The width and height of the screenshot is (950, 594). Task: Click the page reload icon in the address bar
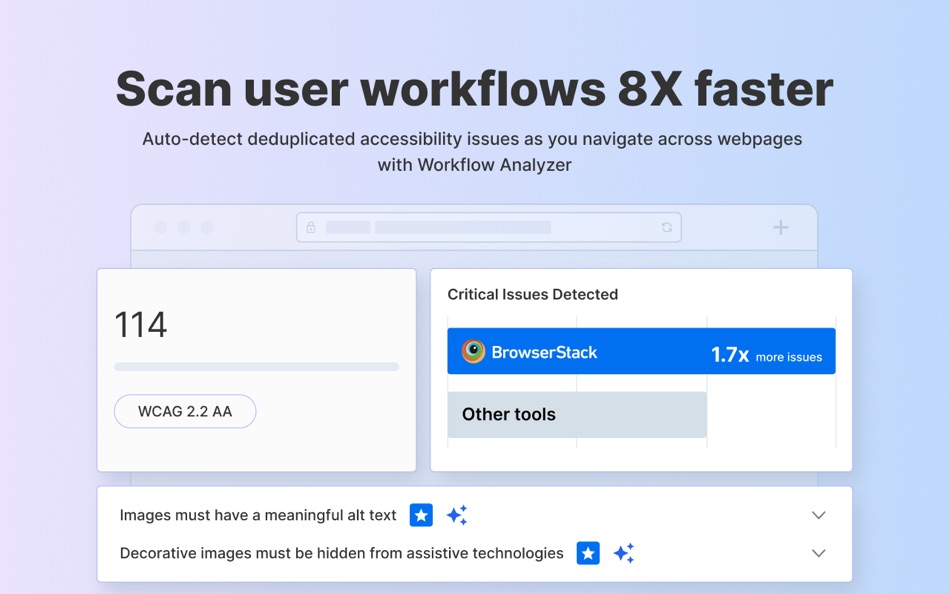667,227
